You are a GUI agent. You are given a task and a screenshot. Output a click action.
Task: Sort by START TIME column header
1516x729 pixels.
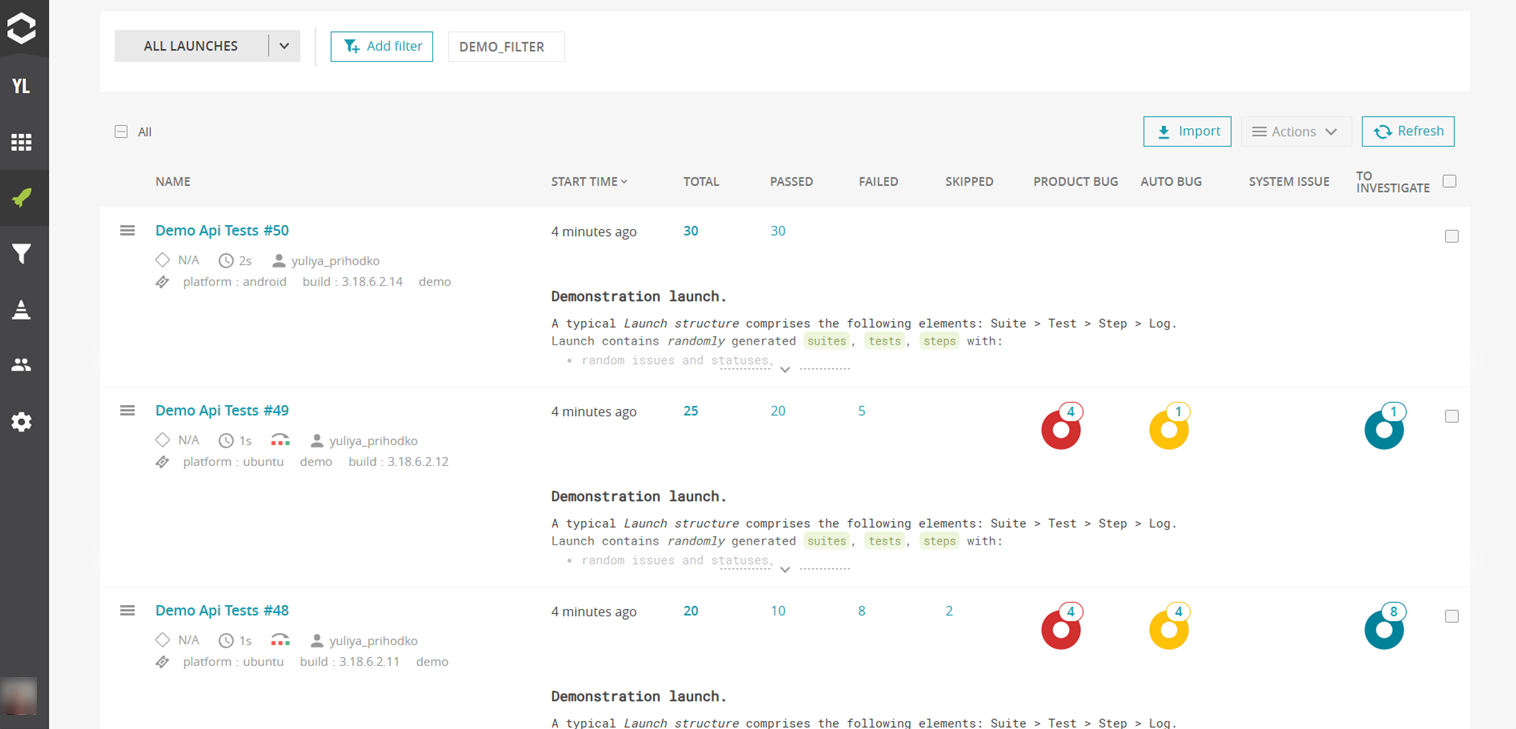[589, 182]
